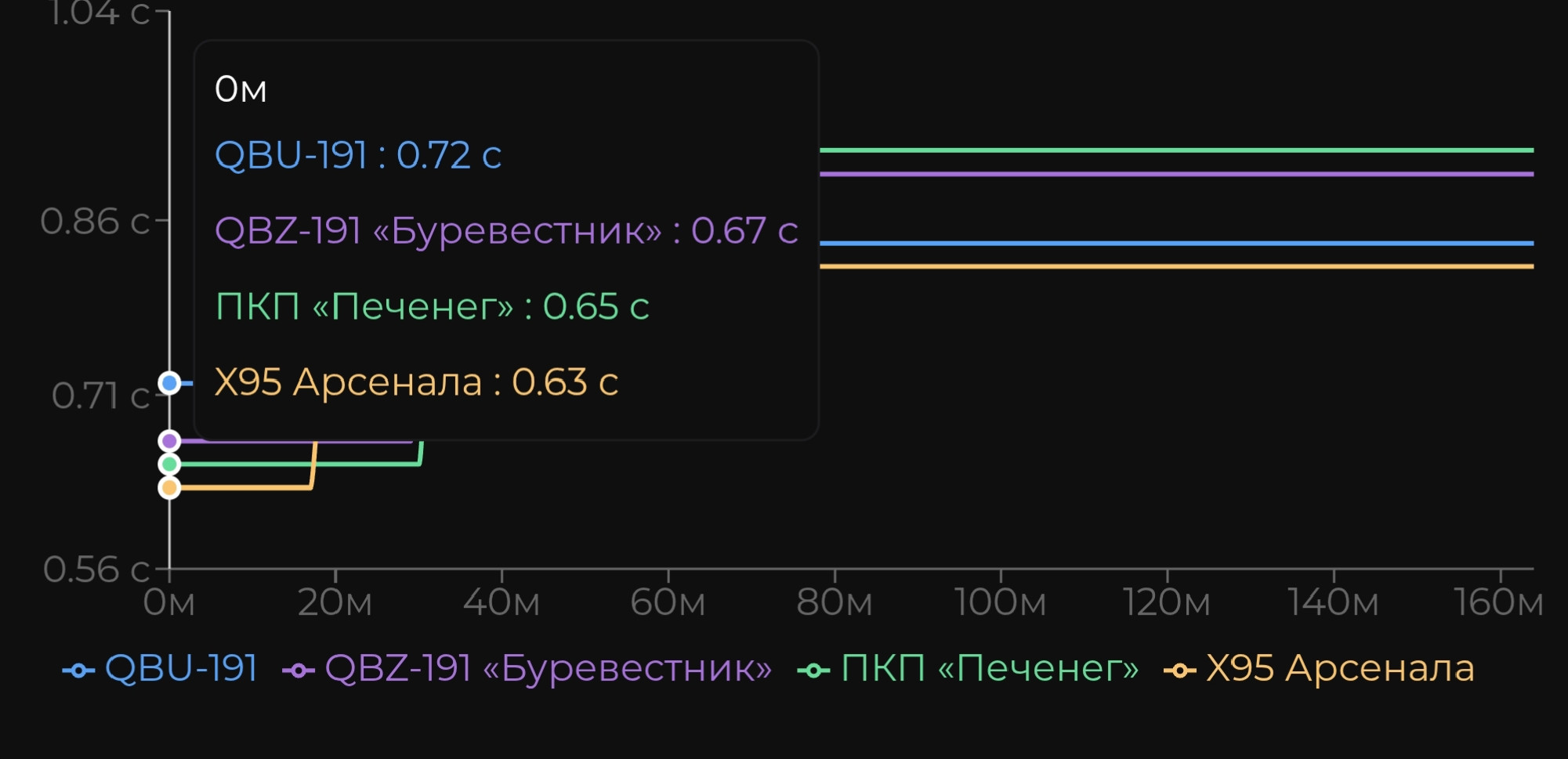This screenshot has width=1568, height=759.
Task: Toggle ПКП «Печенег» legend entry
Action: [968, 669]
